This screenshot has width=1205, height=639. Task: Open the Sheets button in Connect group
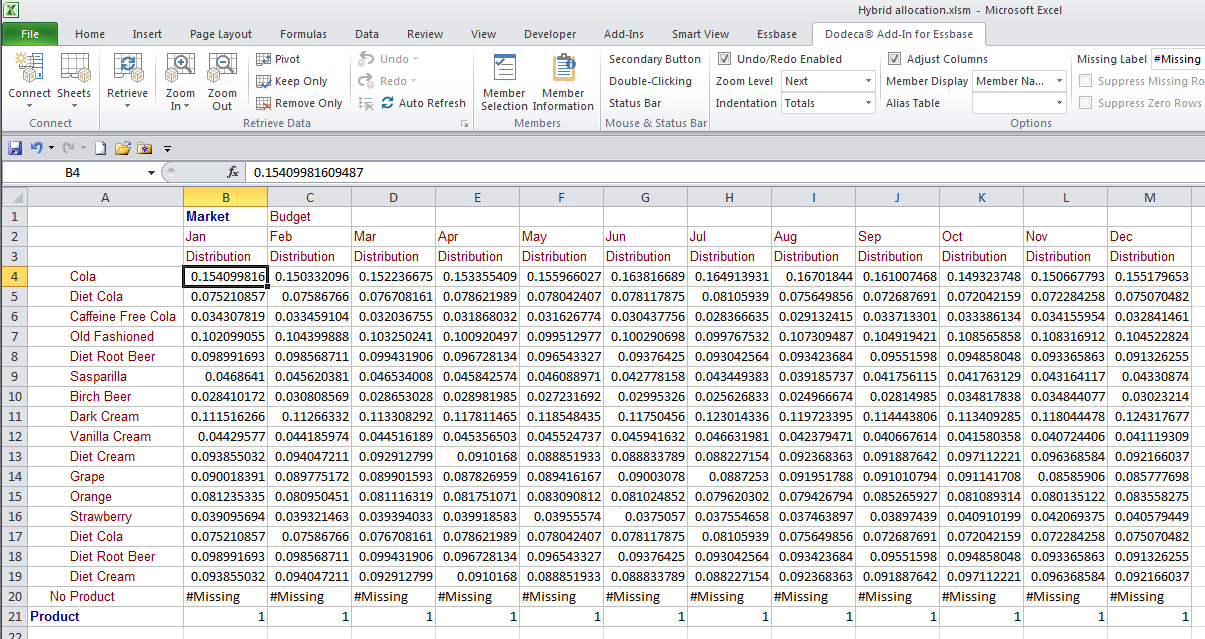coord(75,82)
